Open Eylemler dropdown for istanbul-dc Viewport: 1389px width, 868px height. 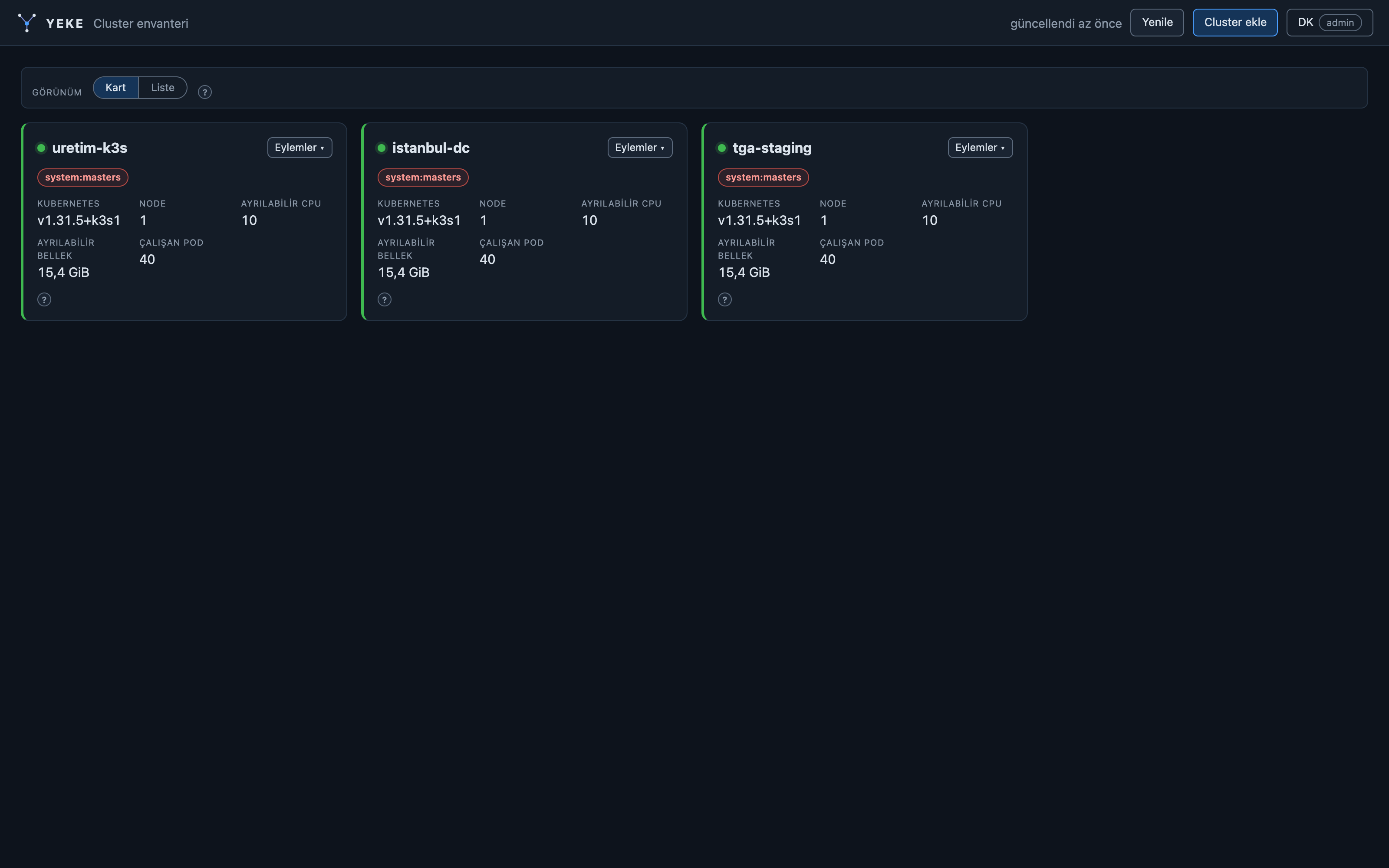(640, 148)
